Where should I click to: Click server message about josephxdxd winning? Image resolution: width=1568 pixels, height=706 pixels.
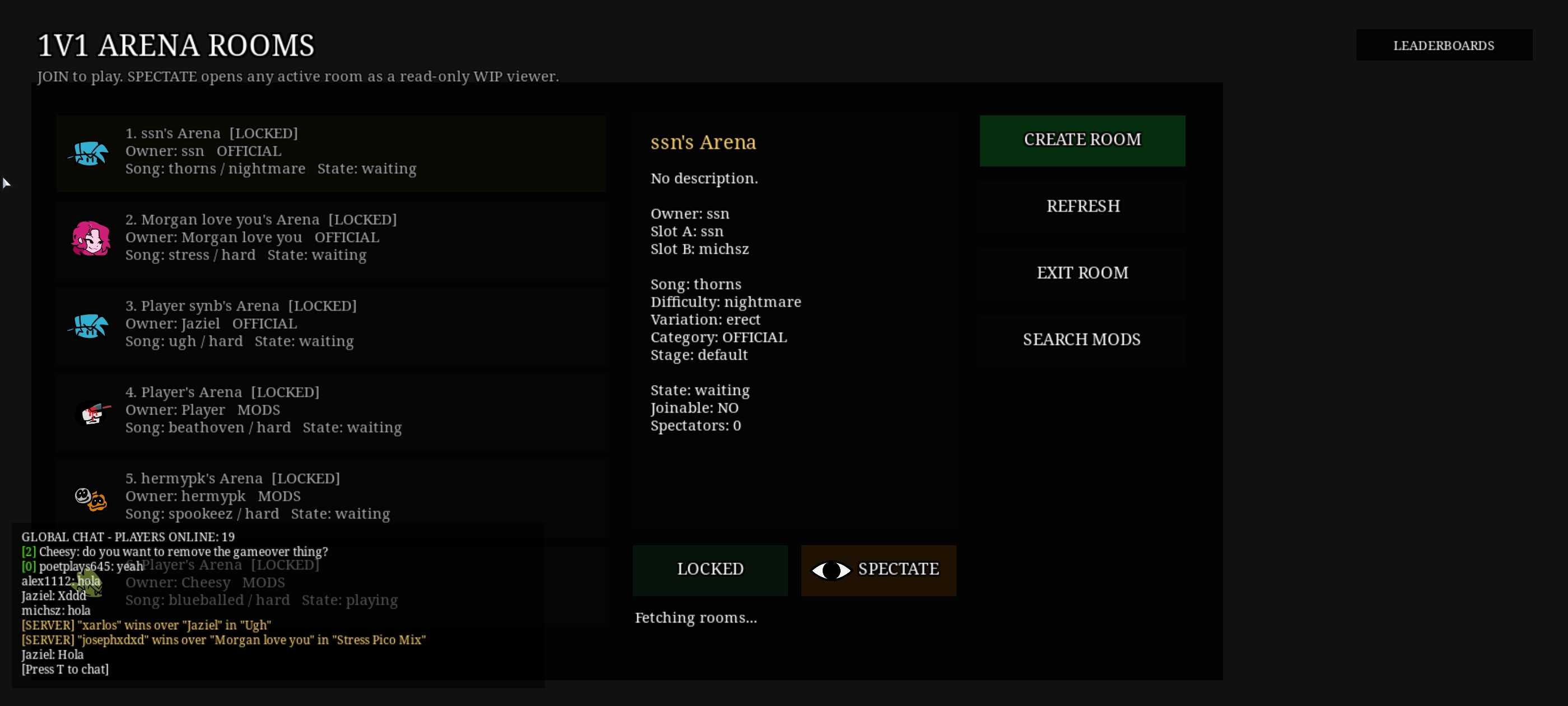pyautogui.click(x=223, y=640)
